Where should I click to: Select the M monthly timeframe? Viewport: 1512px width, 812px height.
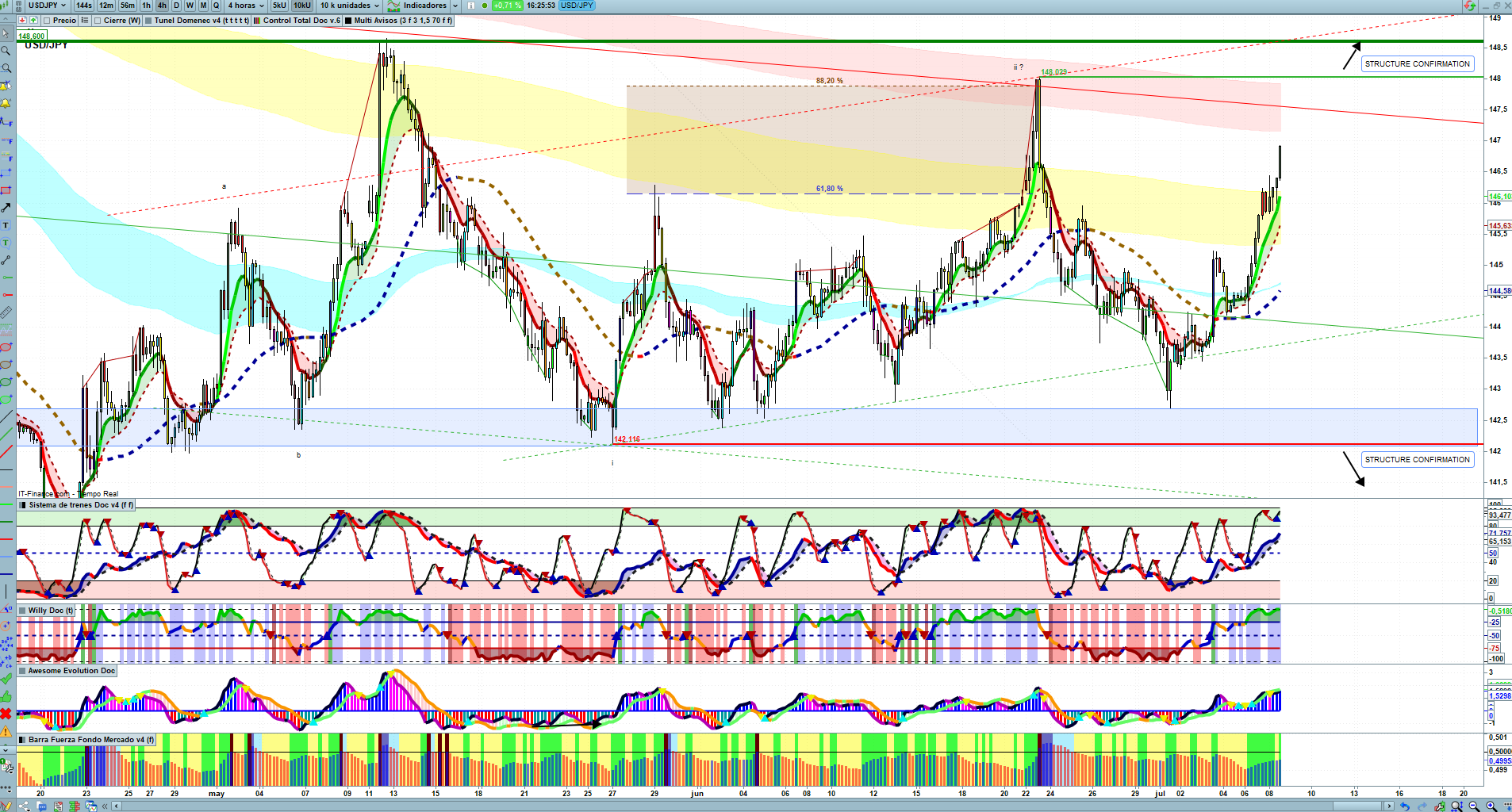(203, 6)
